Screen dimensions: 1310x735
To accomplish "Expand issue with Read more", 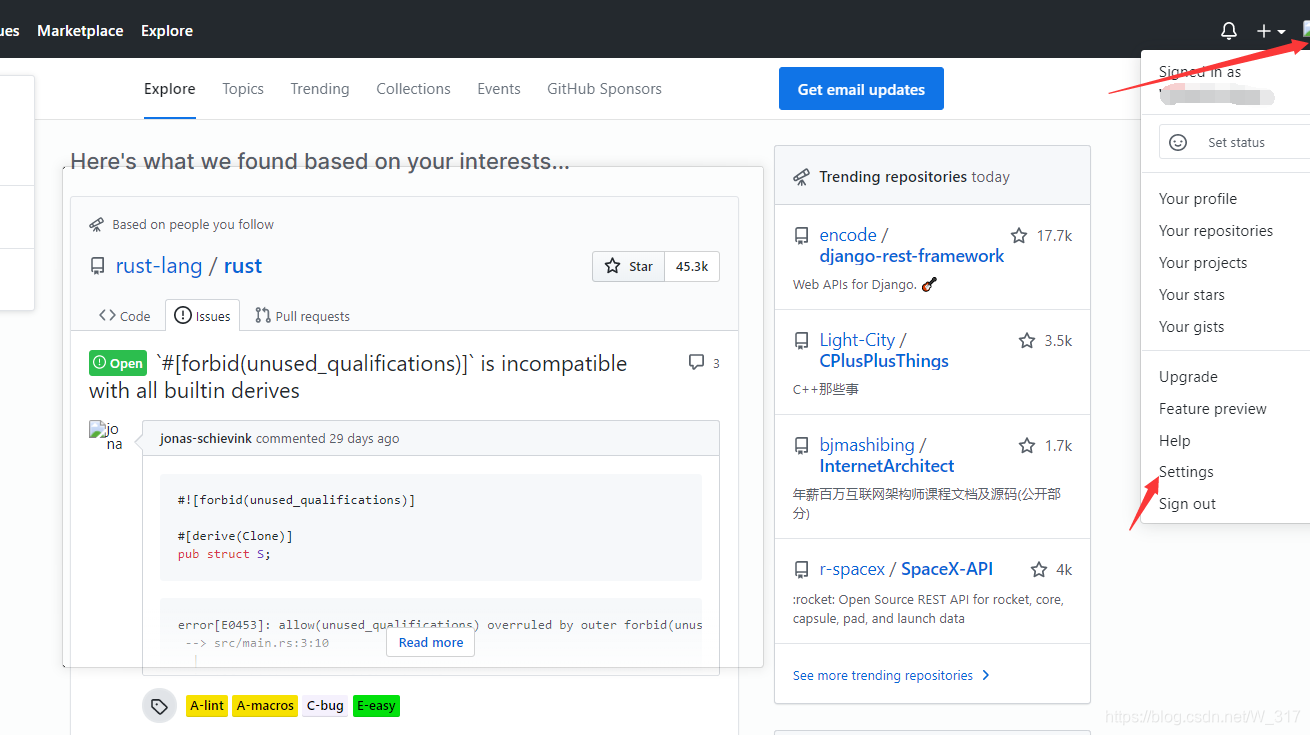I will [x=431, y=643].
